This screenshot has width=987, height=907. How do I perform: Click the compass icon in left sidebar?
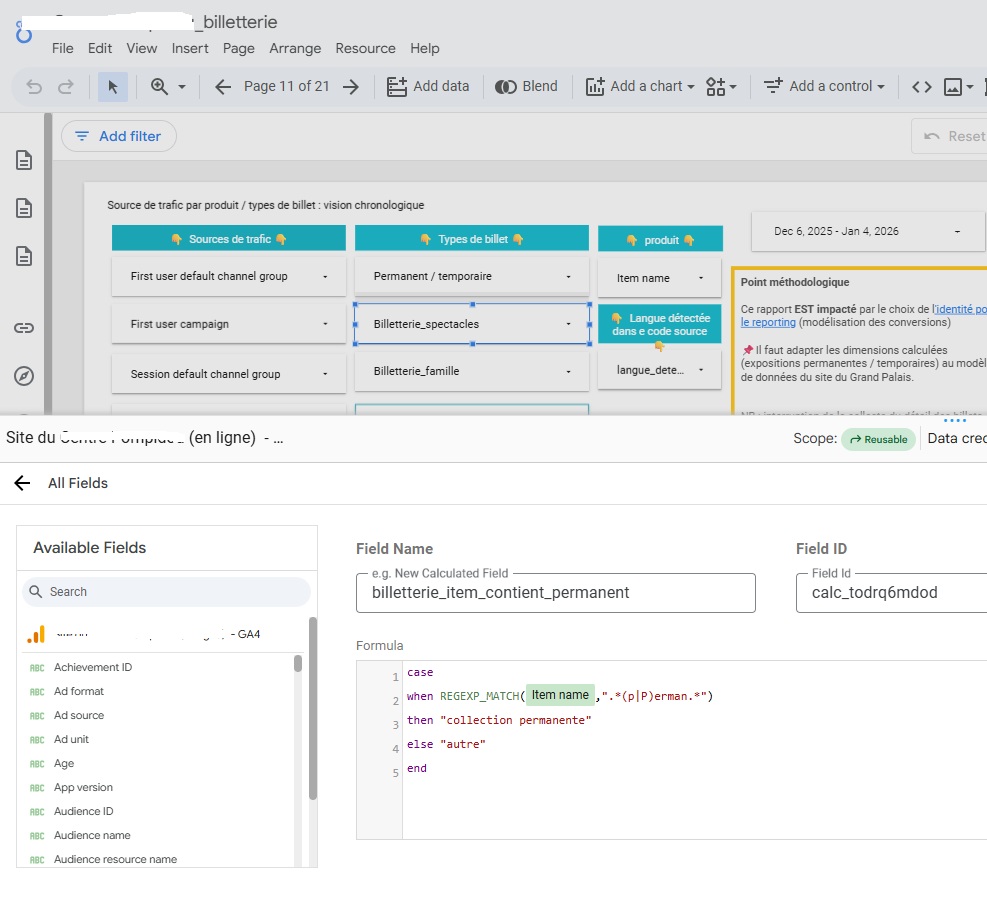pyautogui.click(x=24, y=376)
